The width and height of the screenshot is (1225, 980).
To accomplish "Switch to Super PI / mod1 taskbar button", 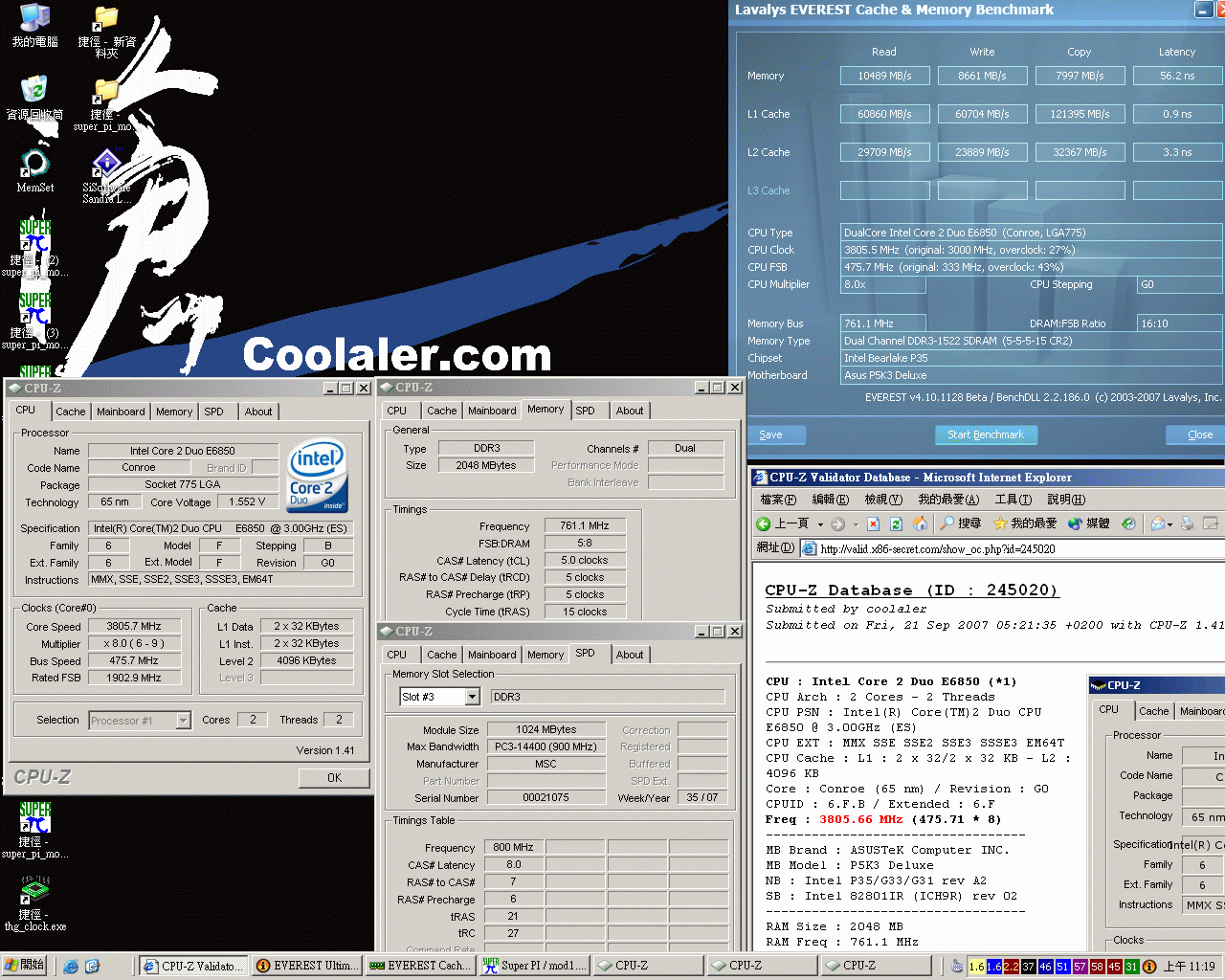I will point(533,966).
